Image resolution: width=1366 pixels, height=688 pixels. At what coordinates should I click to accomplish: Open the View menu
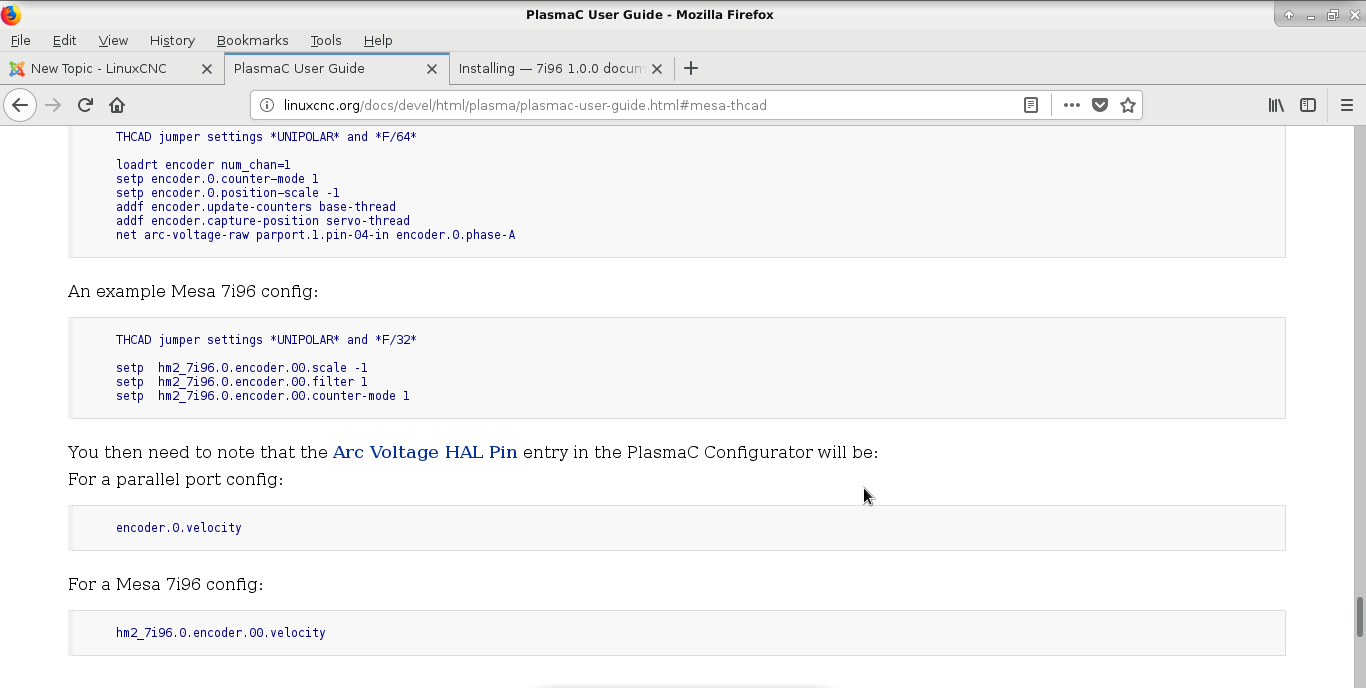(x=113, y=40)
